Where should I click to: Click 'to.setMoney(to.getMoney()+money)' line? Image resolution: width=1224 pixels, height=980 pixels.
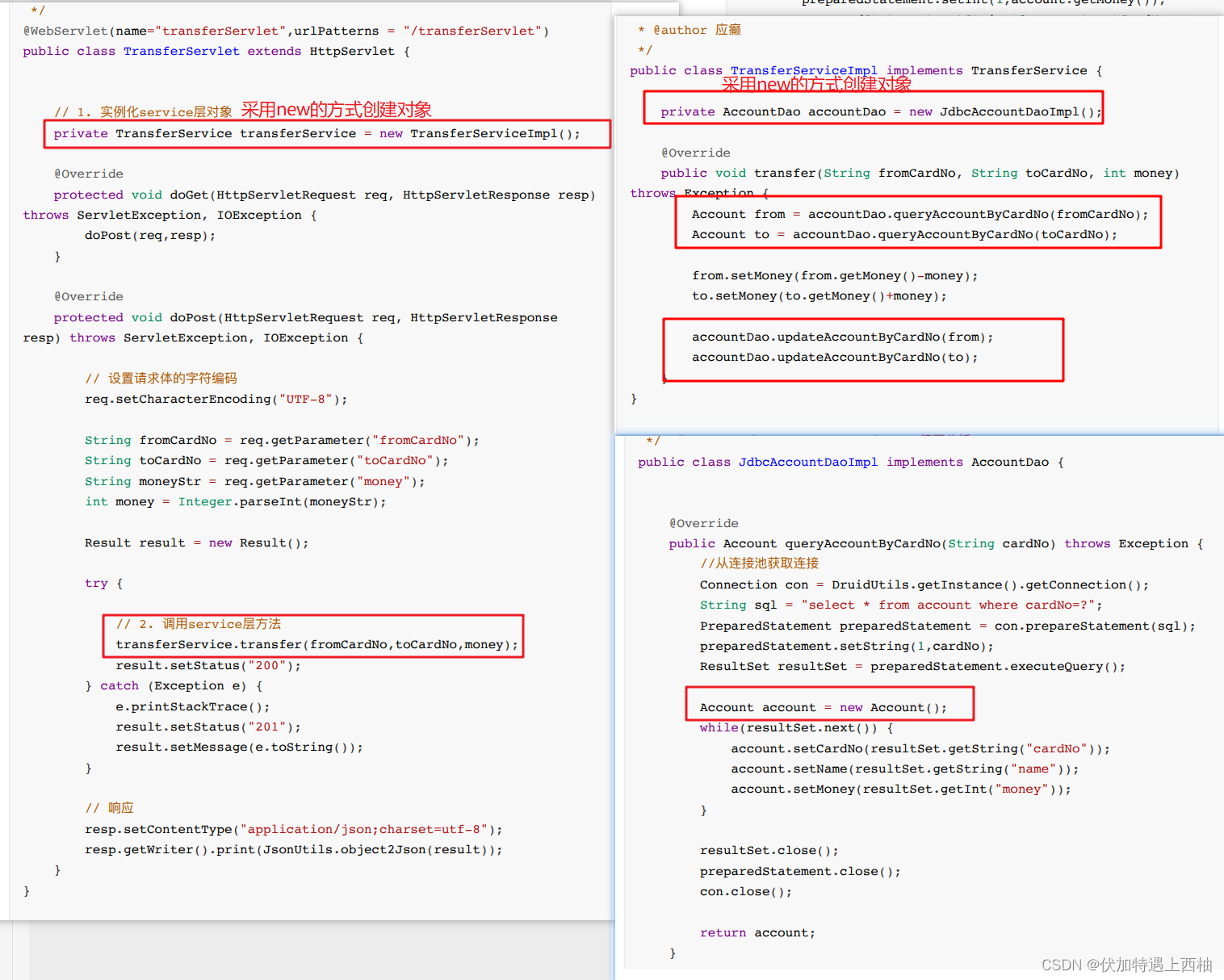pyautogui.click(x=819, y=295)
